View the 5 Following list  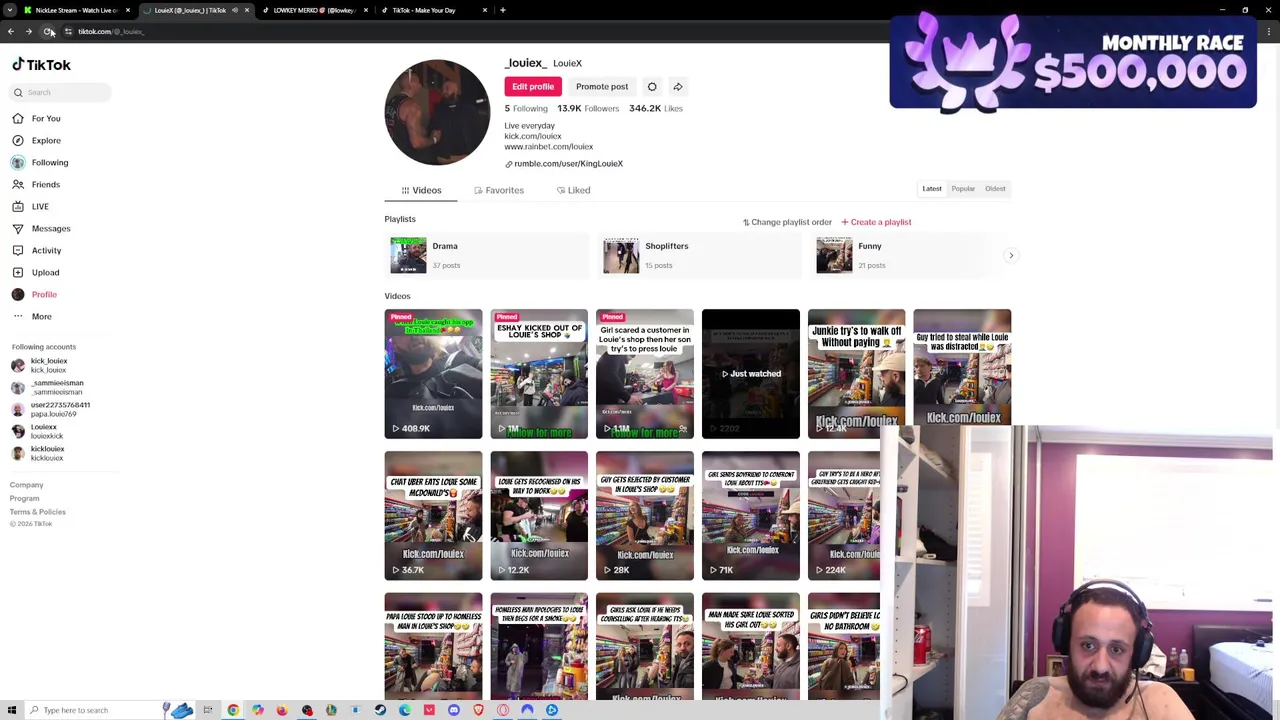526,108
